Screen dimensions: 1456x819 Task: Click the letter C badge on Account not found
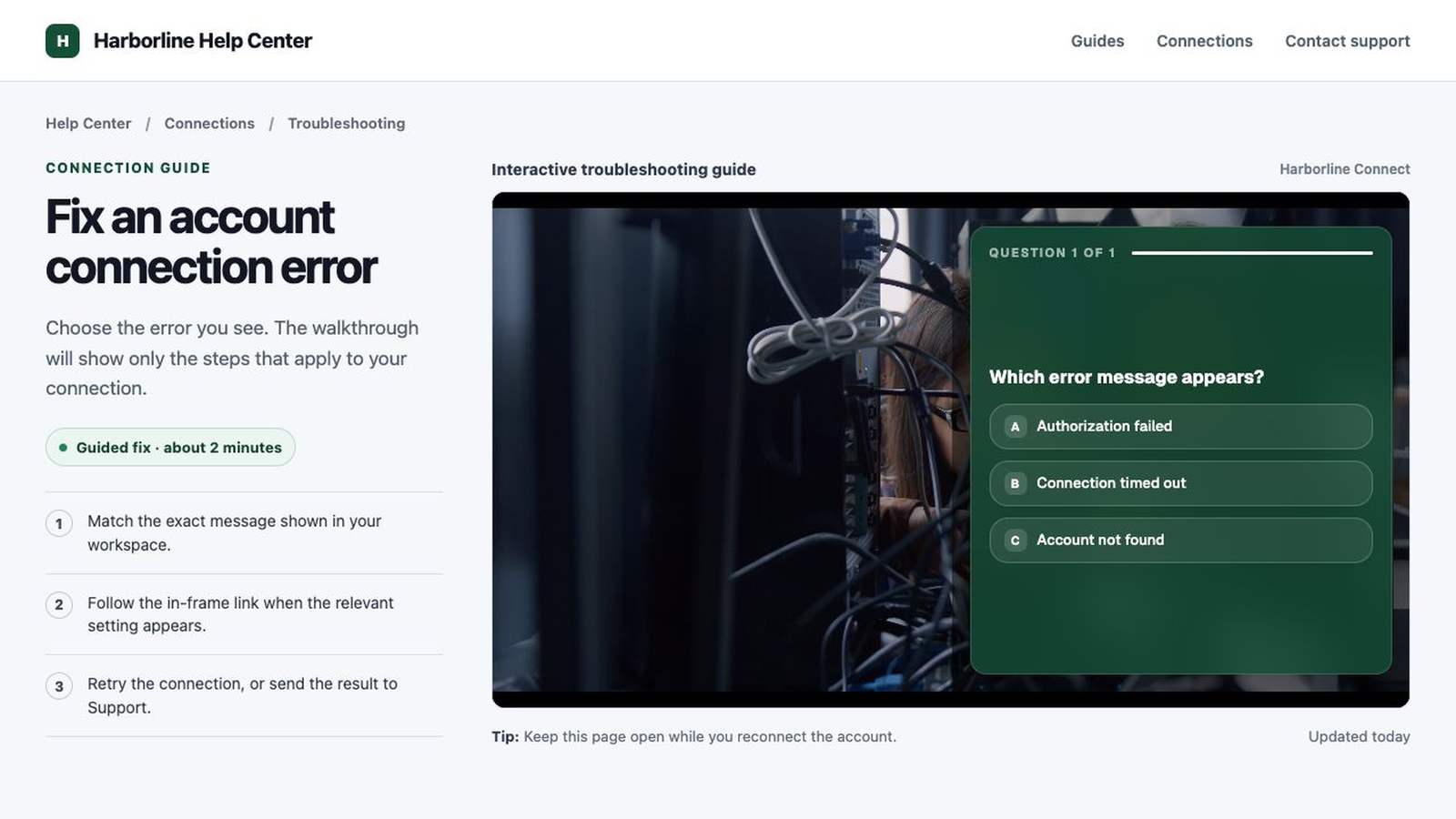pyautogui.click(x=1016, y=541)
